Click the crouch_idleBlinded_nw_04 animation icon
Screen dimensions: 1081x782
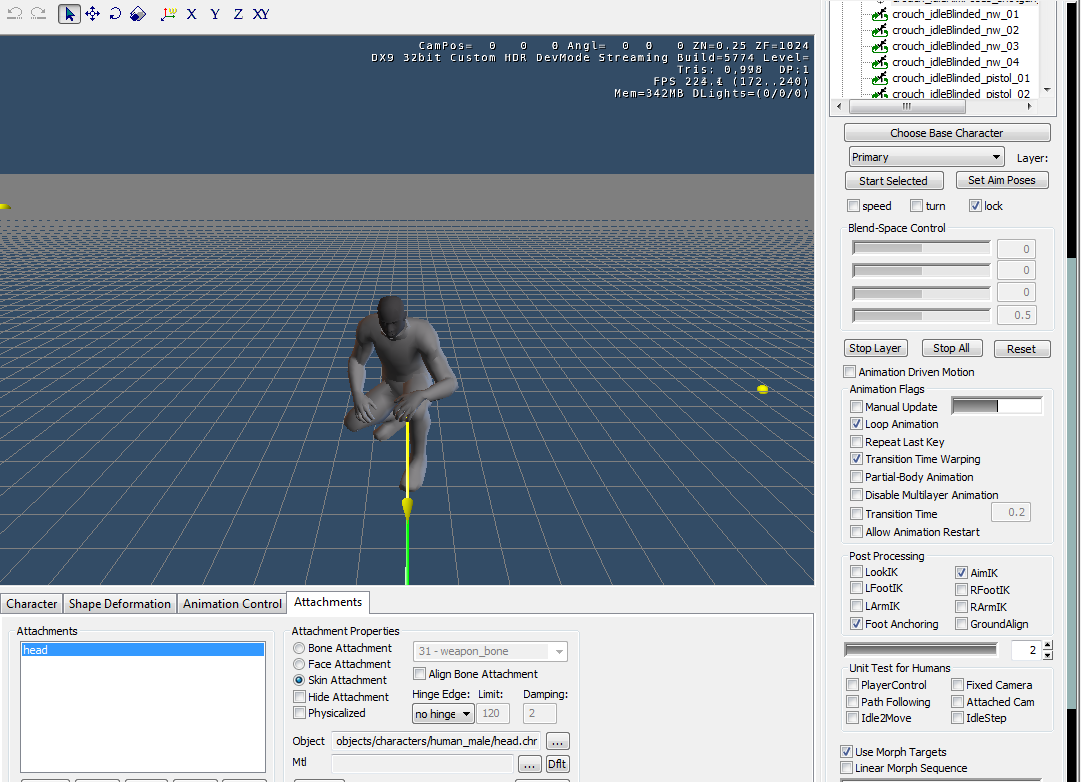[880, 62]
